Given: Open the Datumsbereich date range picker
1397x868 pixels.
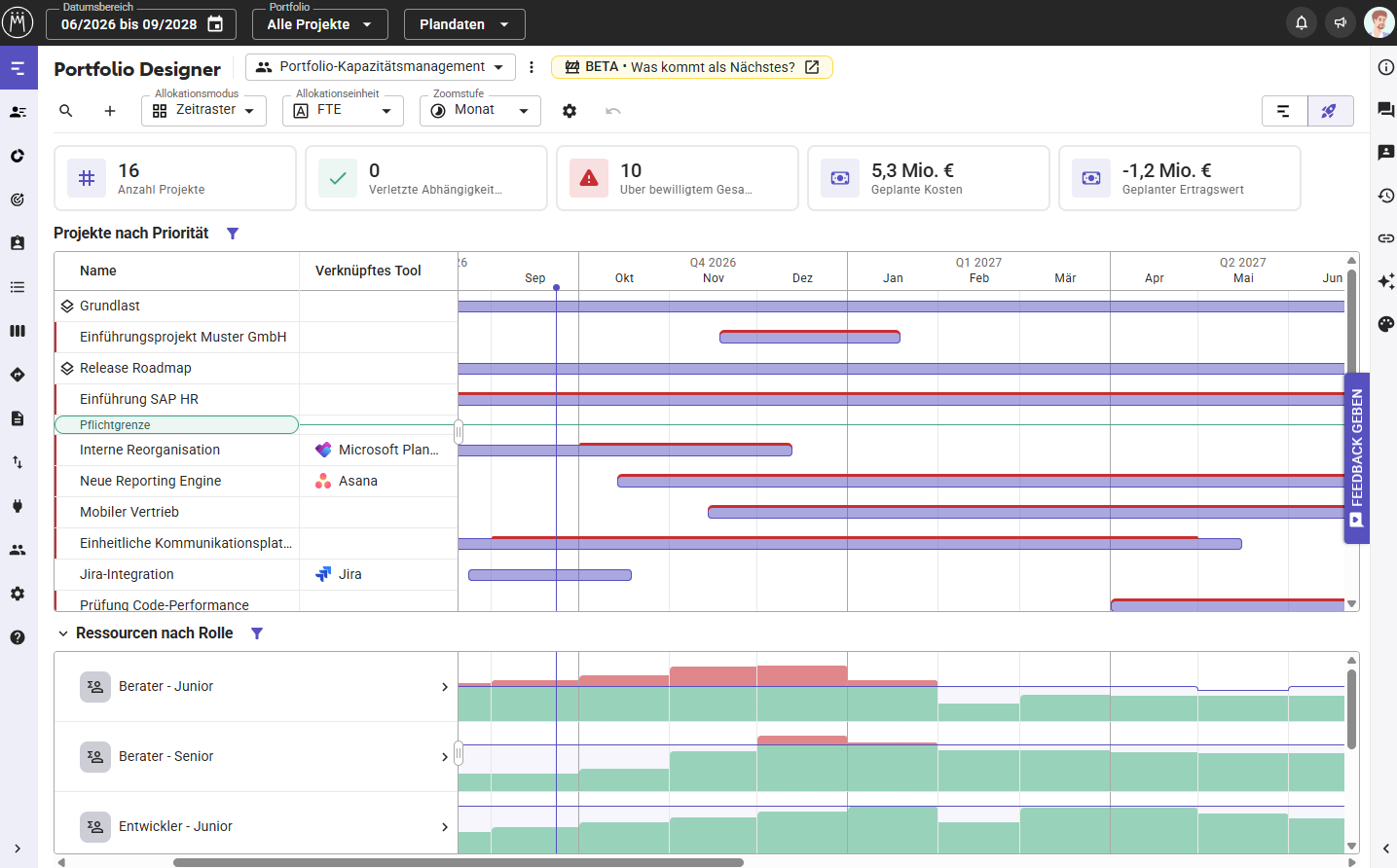Looking at the screenshot, I should coord(141,24).
